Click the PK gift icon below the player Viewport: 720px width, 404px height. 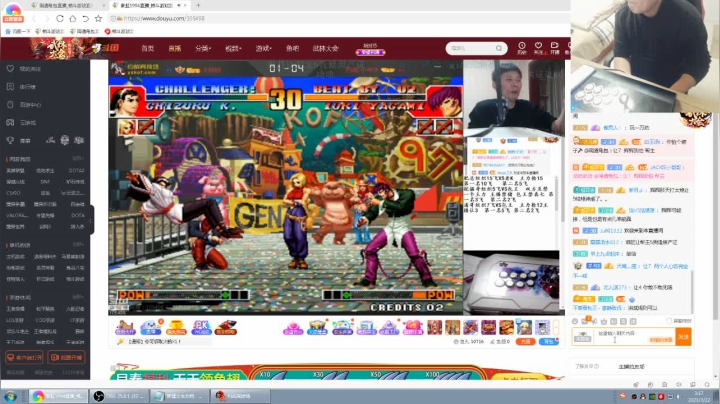tap(201, 327)
